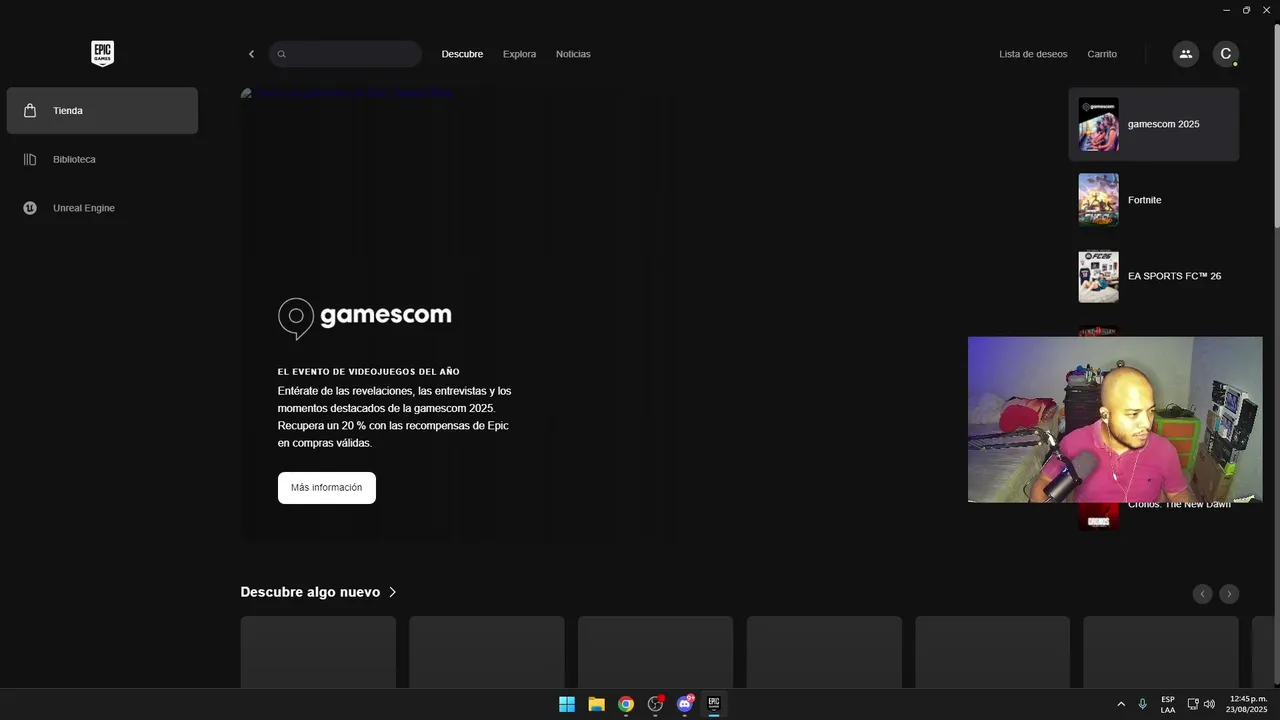Show hidden system tray icons
This screenshot has width=1280, height=720.
[x=1121, y=704]
